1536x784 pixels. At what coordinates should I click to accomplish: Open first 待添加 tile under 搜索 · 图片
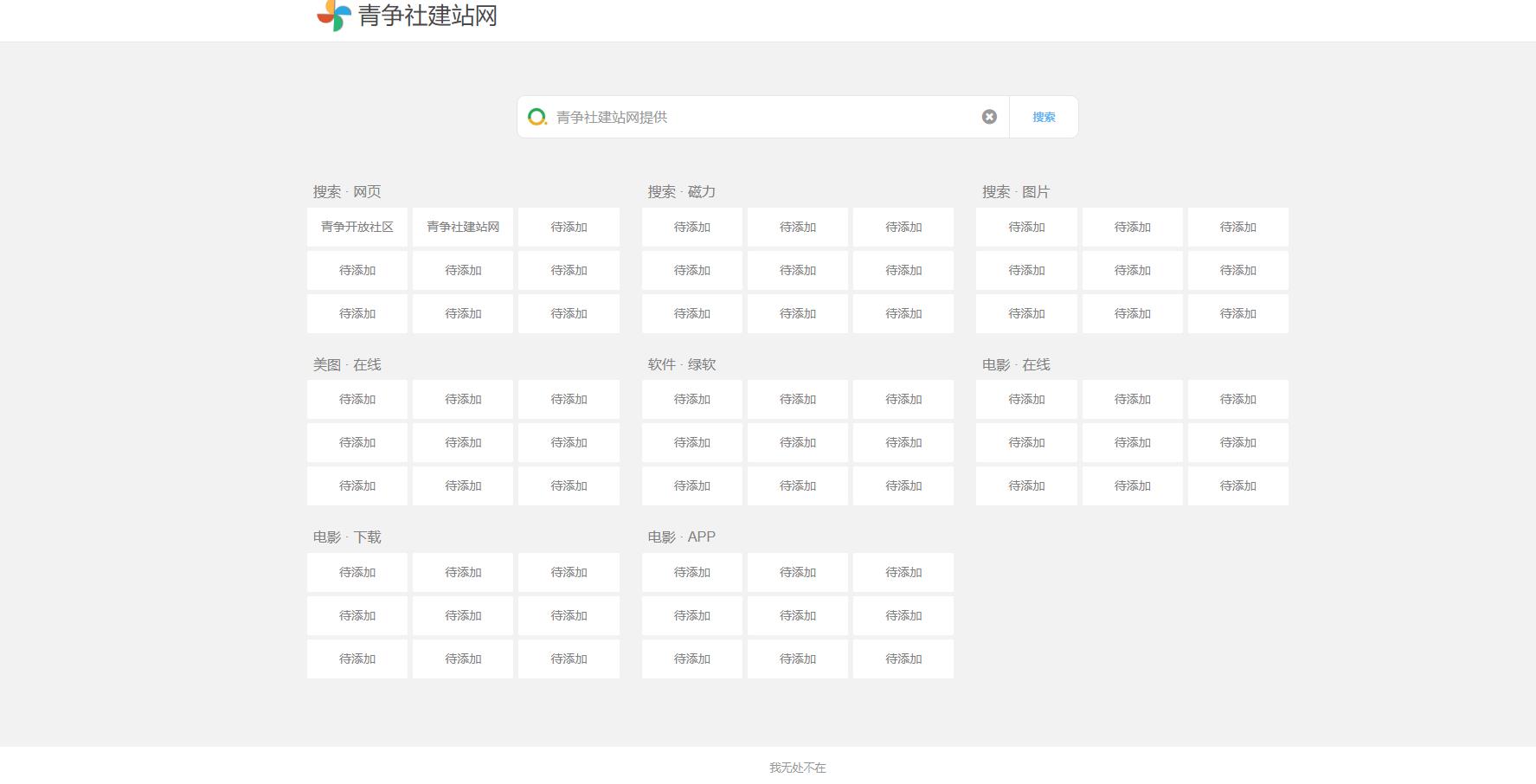tap(1026, 227)
